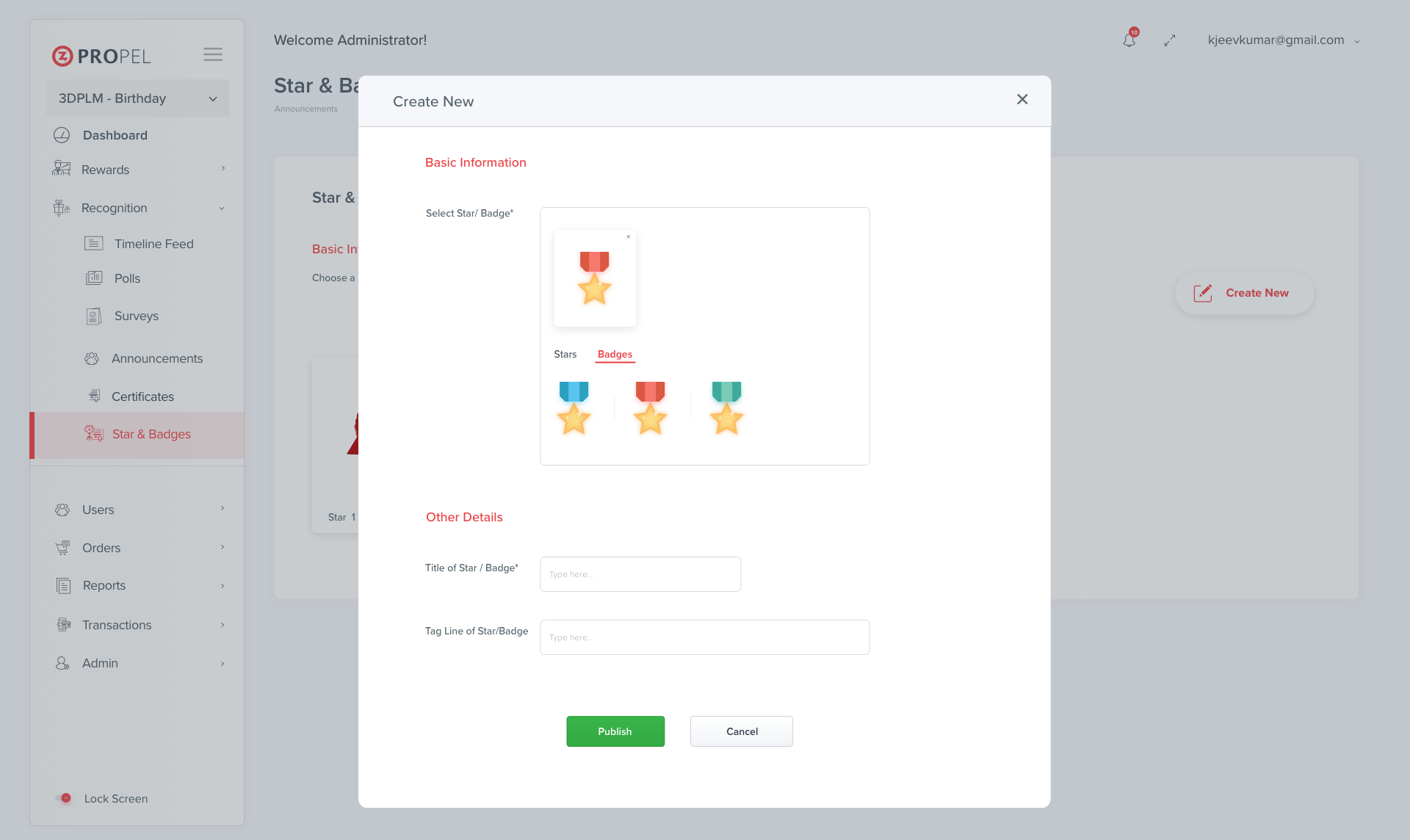The width and height of the screenshot is (1410, 840).
Task: Select the teal ribbon badge
Action: tap(727, 408)
